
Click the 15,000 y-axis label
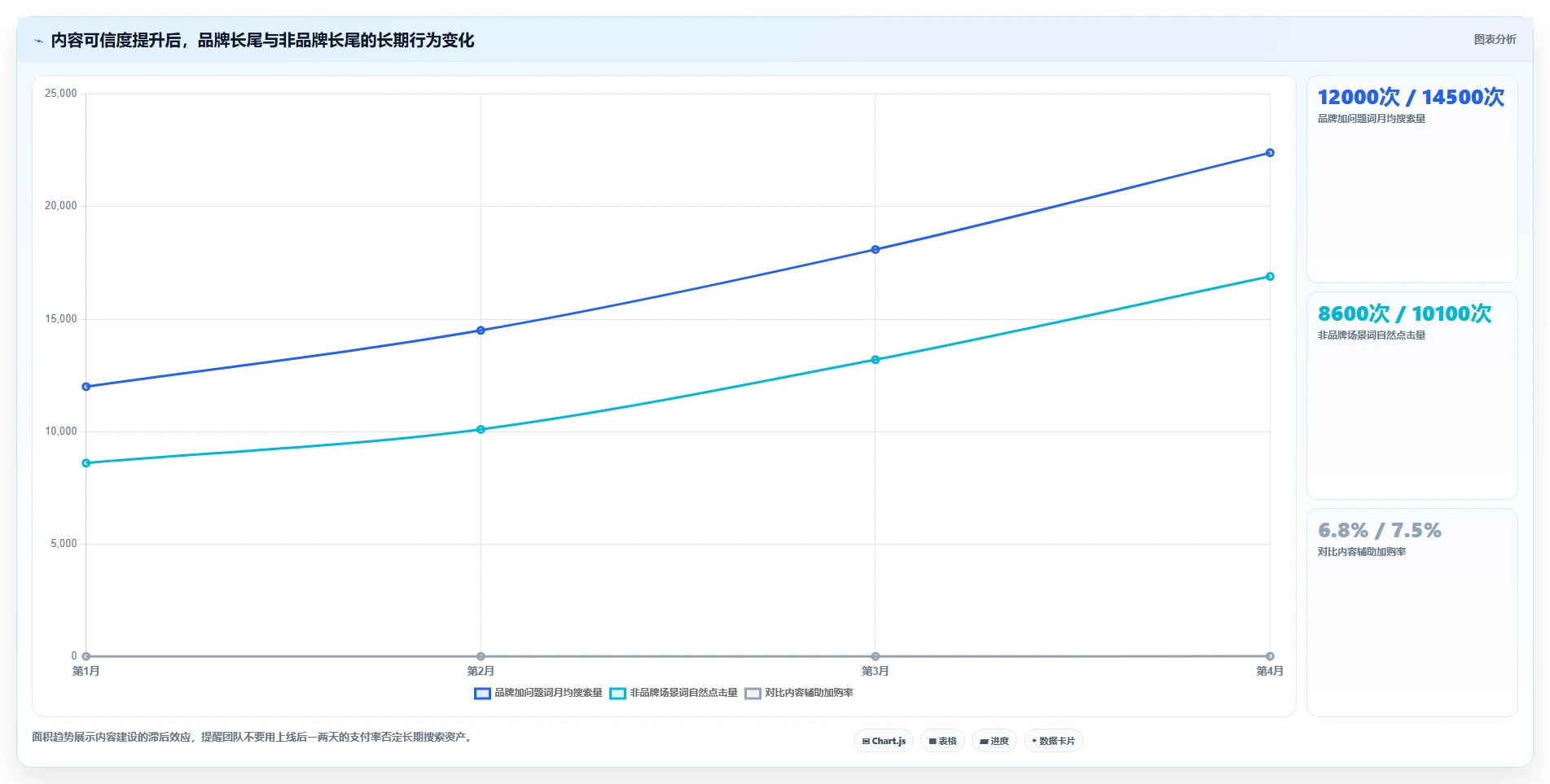61,319
